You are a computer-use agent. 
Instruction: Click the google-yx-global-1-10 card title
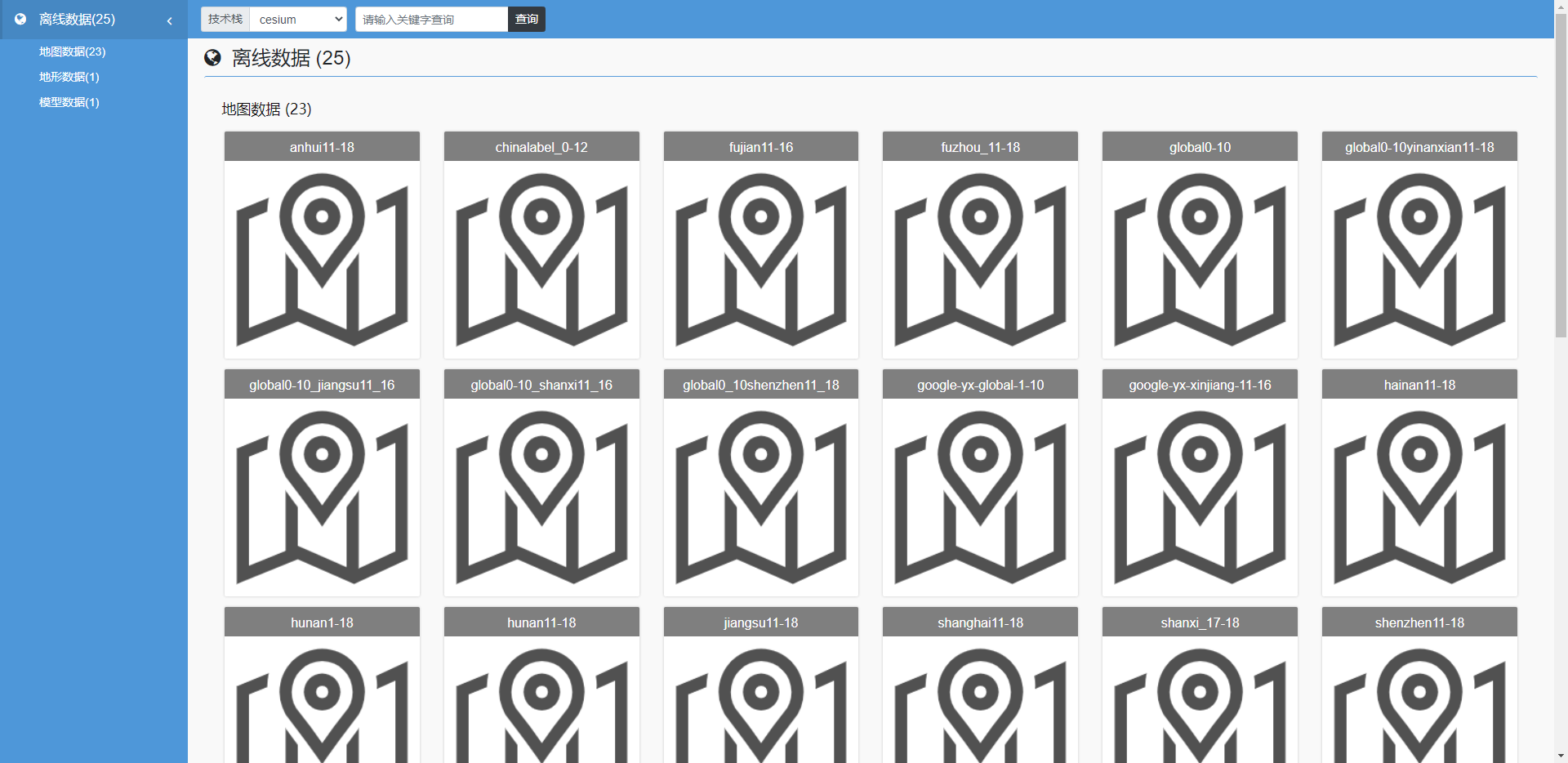pyautogui.click(x=980, y=385)
